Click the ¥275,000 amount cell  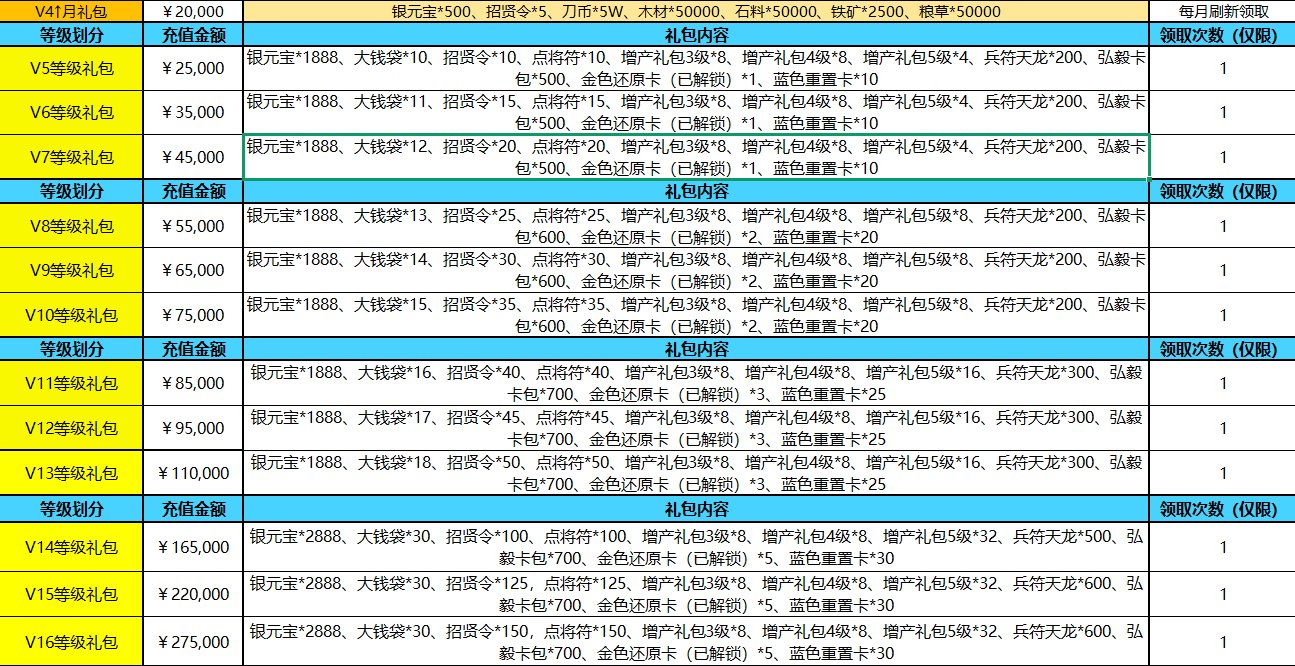coord(193,642)
